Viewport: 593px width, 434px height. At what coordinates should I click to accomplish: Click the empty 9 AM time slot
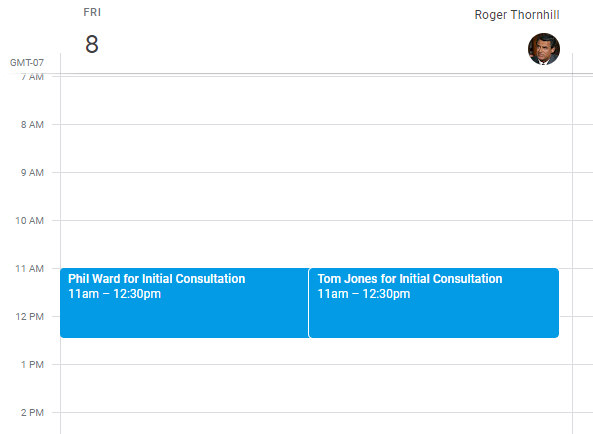click(316, 196)
